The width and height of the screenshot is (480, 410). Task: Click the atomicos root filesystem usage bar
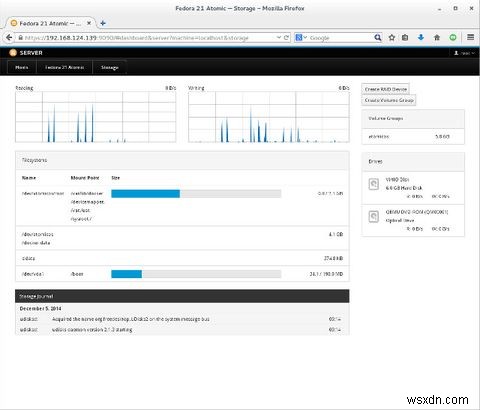click(x=196, y=194)
